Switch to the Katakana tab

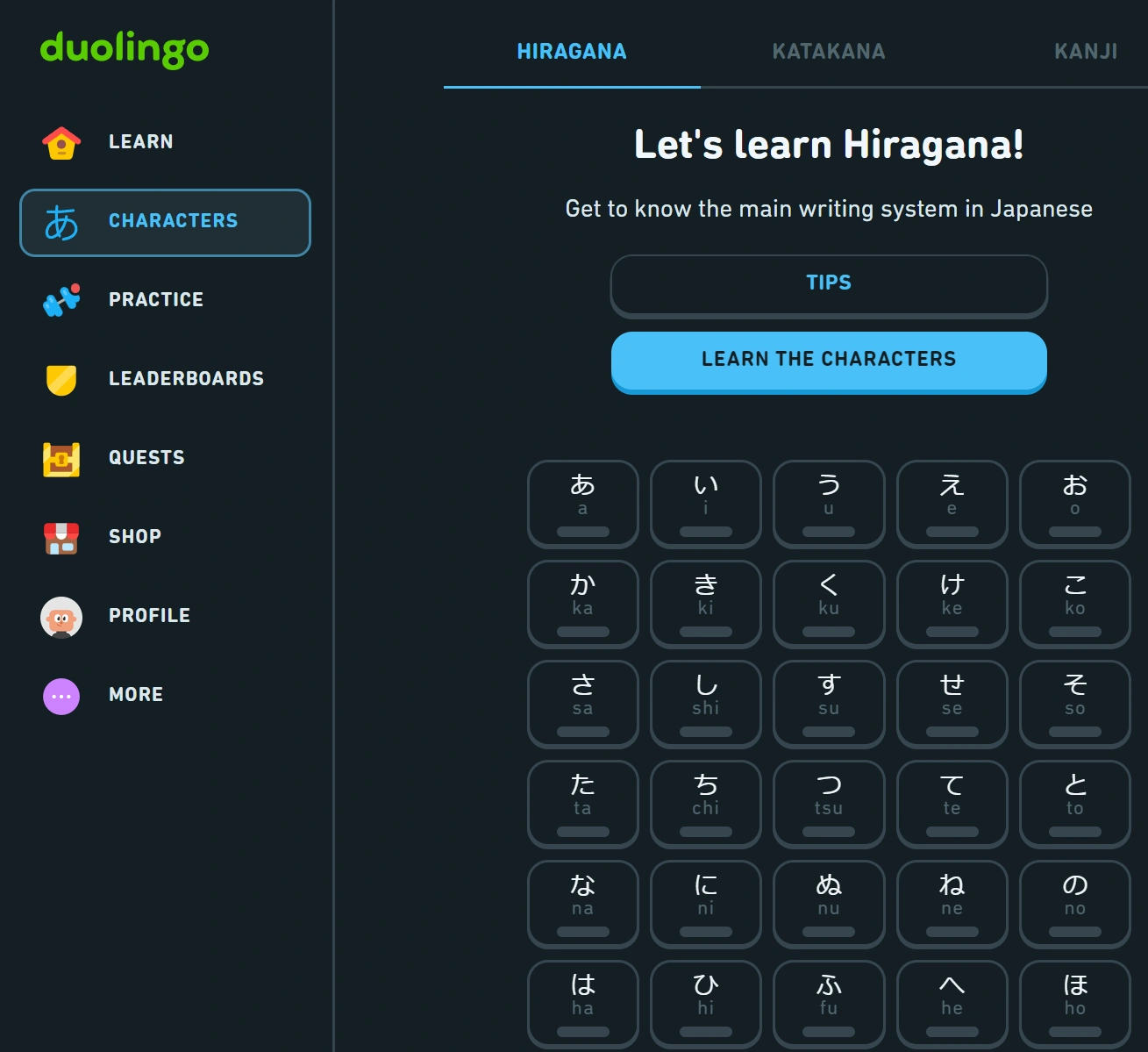[x=829, y=51]
